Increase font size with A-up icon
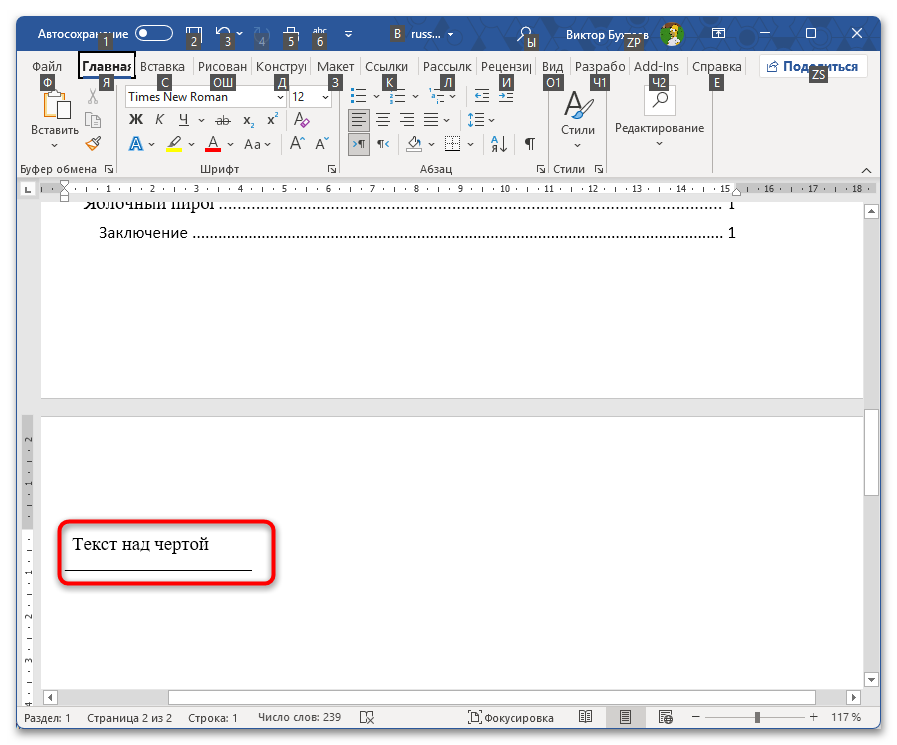Image resolution: width=897 pixels, height=745 pixels. coord(297,144)
